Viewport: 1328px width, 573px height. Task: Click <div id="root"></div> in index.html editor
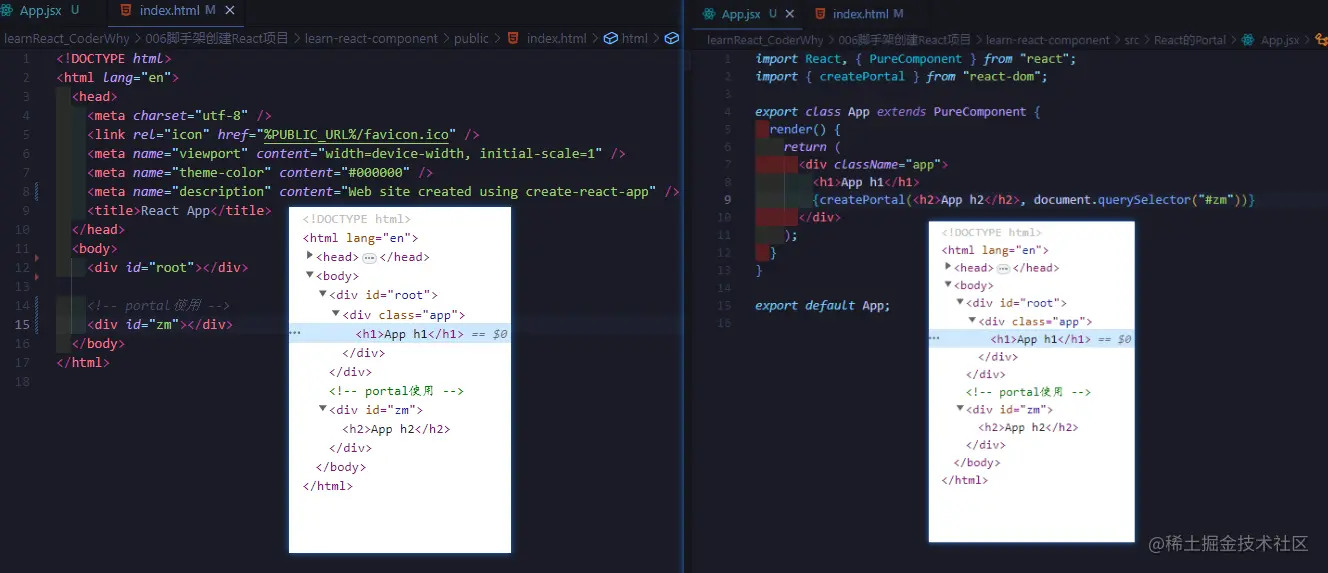click(167, 267)
